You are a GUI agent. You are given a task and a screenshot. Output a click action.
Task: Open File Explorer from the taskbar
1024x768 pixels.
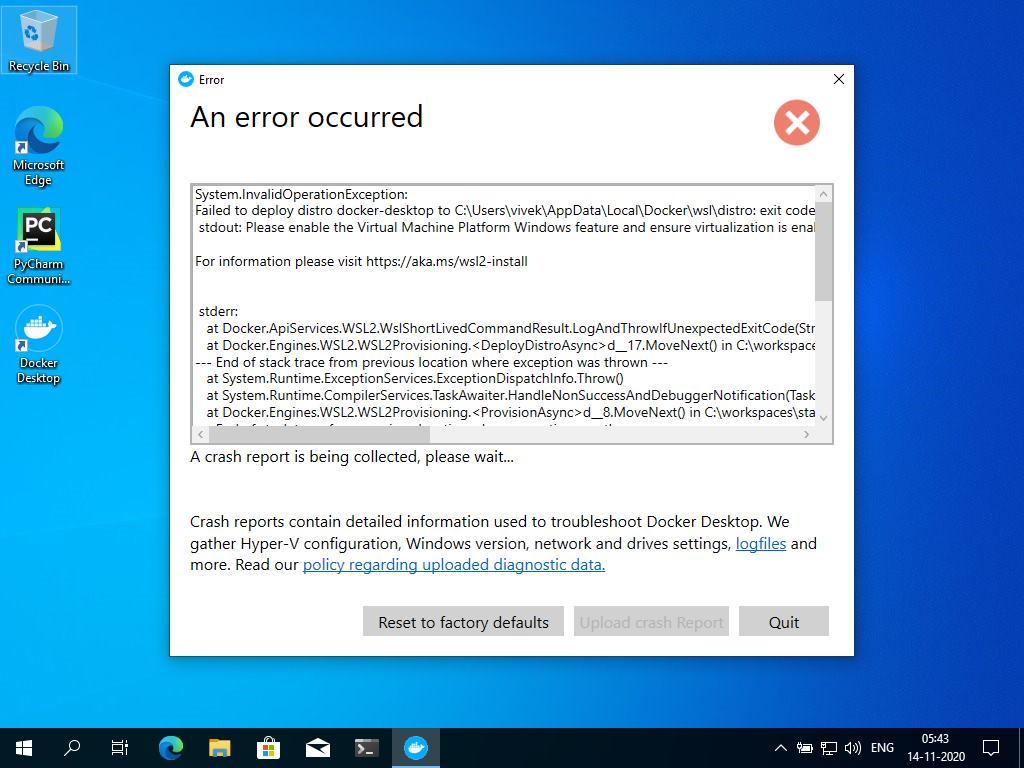coord(219,748)
